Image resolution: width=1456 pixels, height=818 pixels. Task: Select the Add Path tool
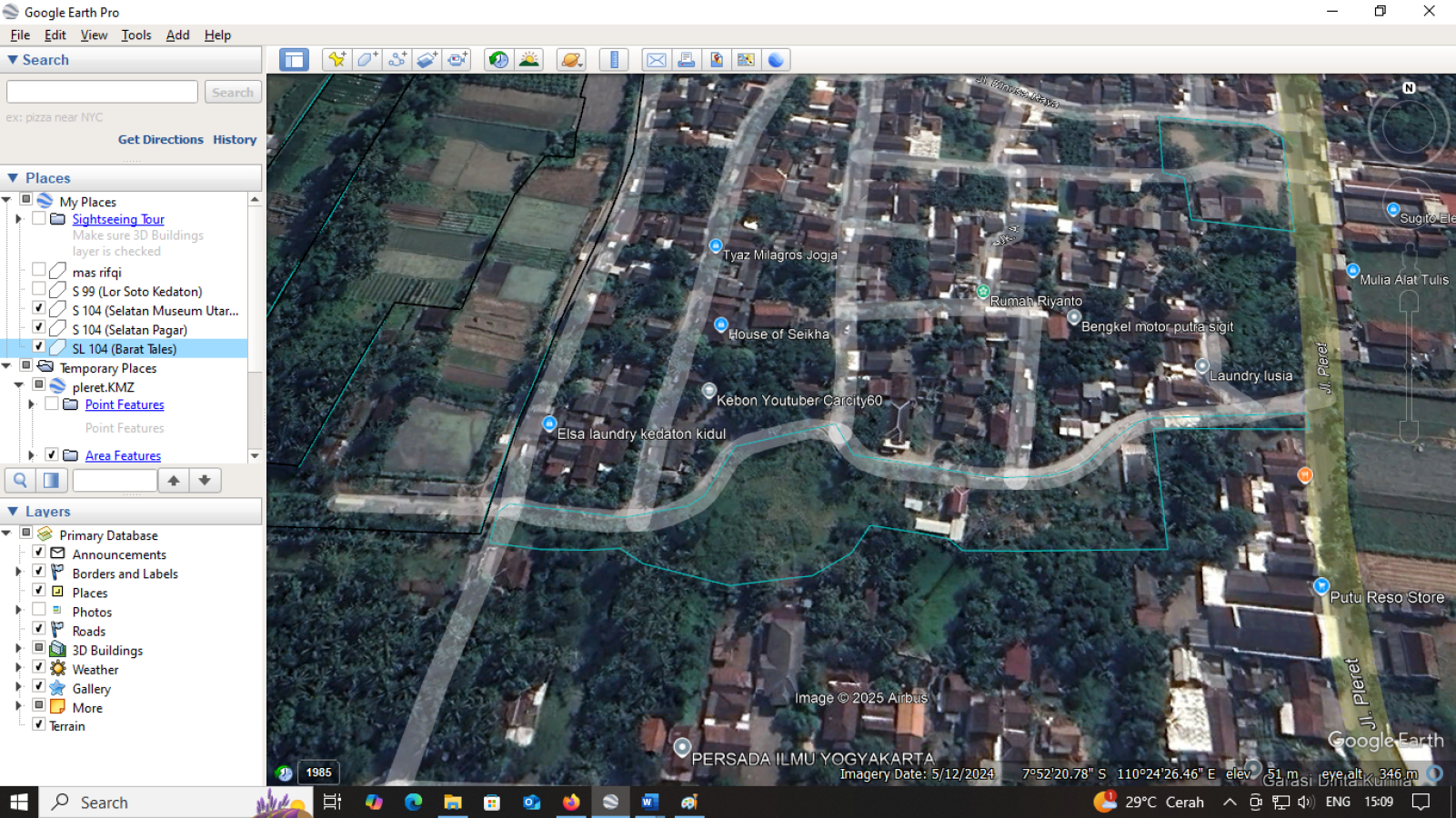click(397, 60)
